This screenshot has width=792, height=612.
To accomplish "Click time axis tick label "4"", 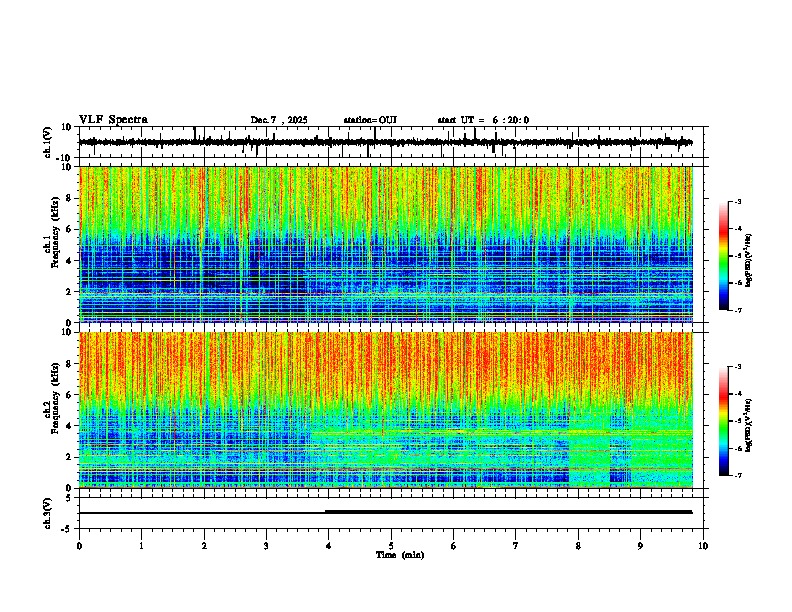I will (329, 546).
